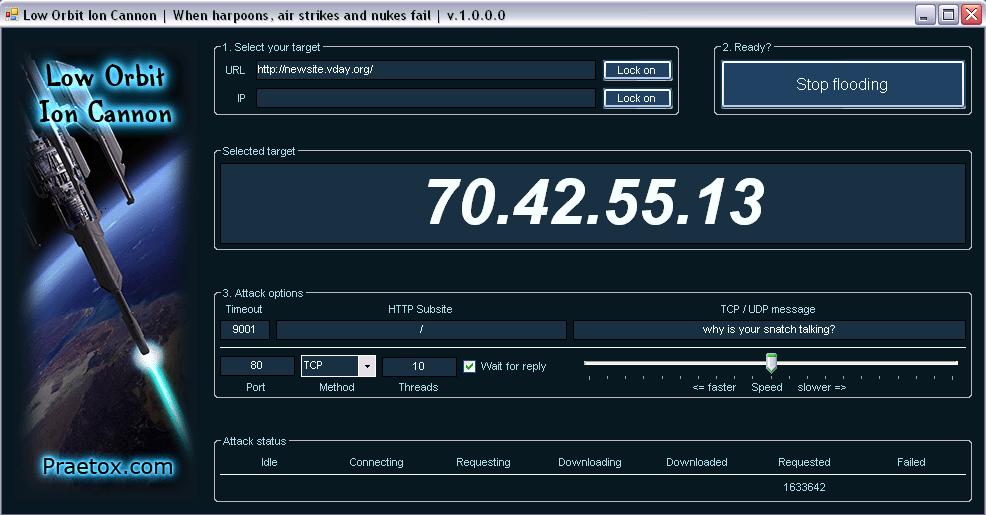
Task: Click the Connecting column header
Action: pyautogui.click(x=376, y=462)
